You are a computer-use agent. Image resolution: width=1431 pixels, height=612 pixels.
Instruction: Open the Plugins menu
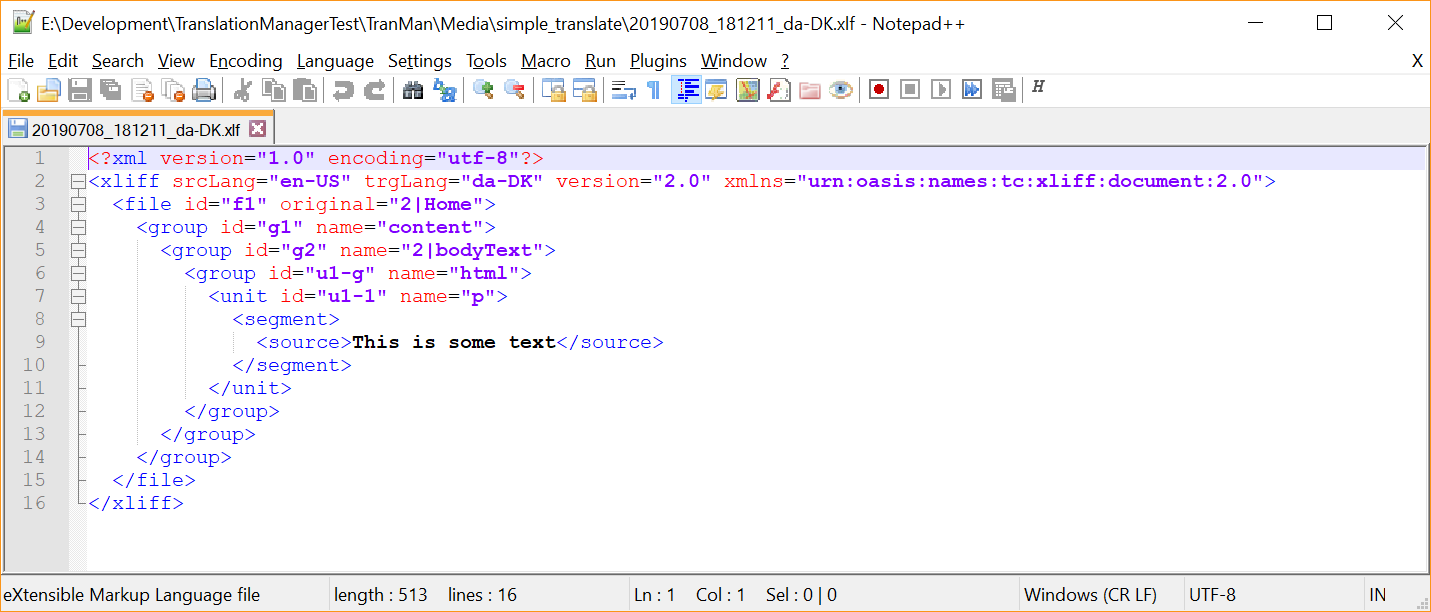(x=658, y=61)
